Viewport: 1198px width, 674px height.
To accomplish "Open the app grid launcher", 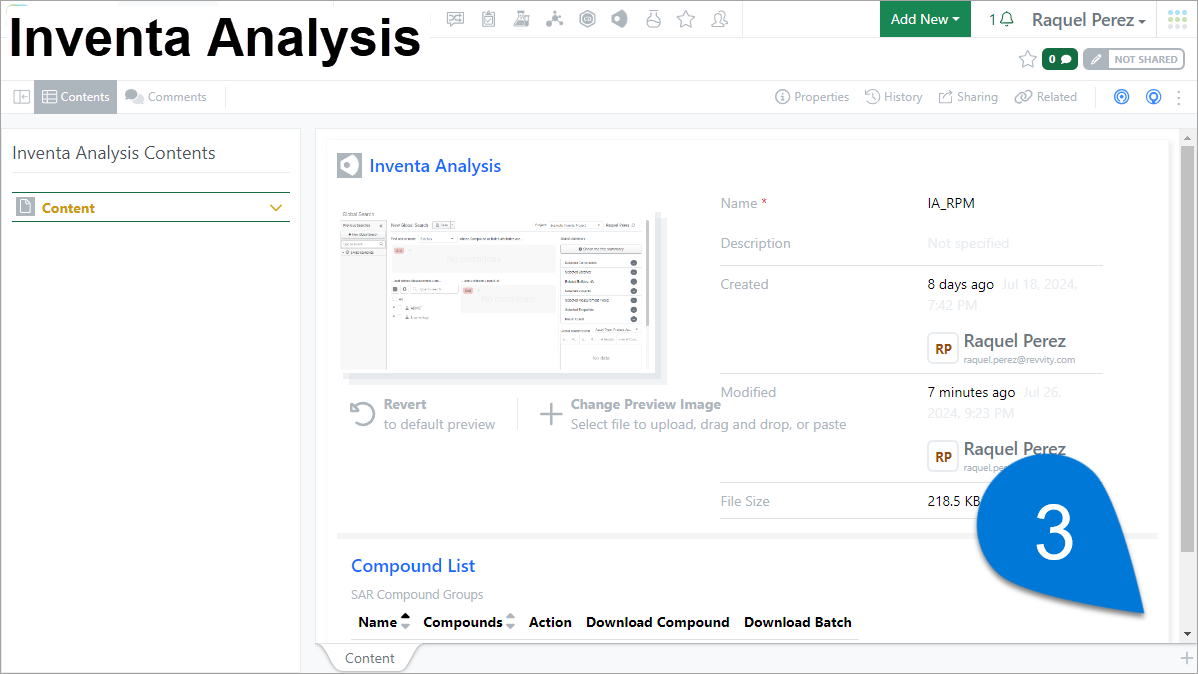I will point(1177,19).
